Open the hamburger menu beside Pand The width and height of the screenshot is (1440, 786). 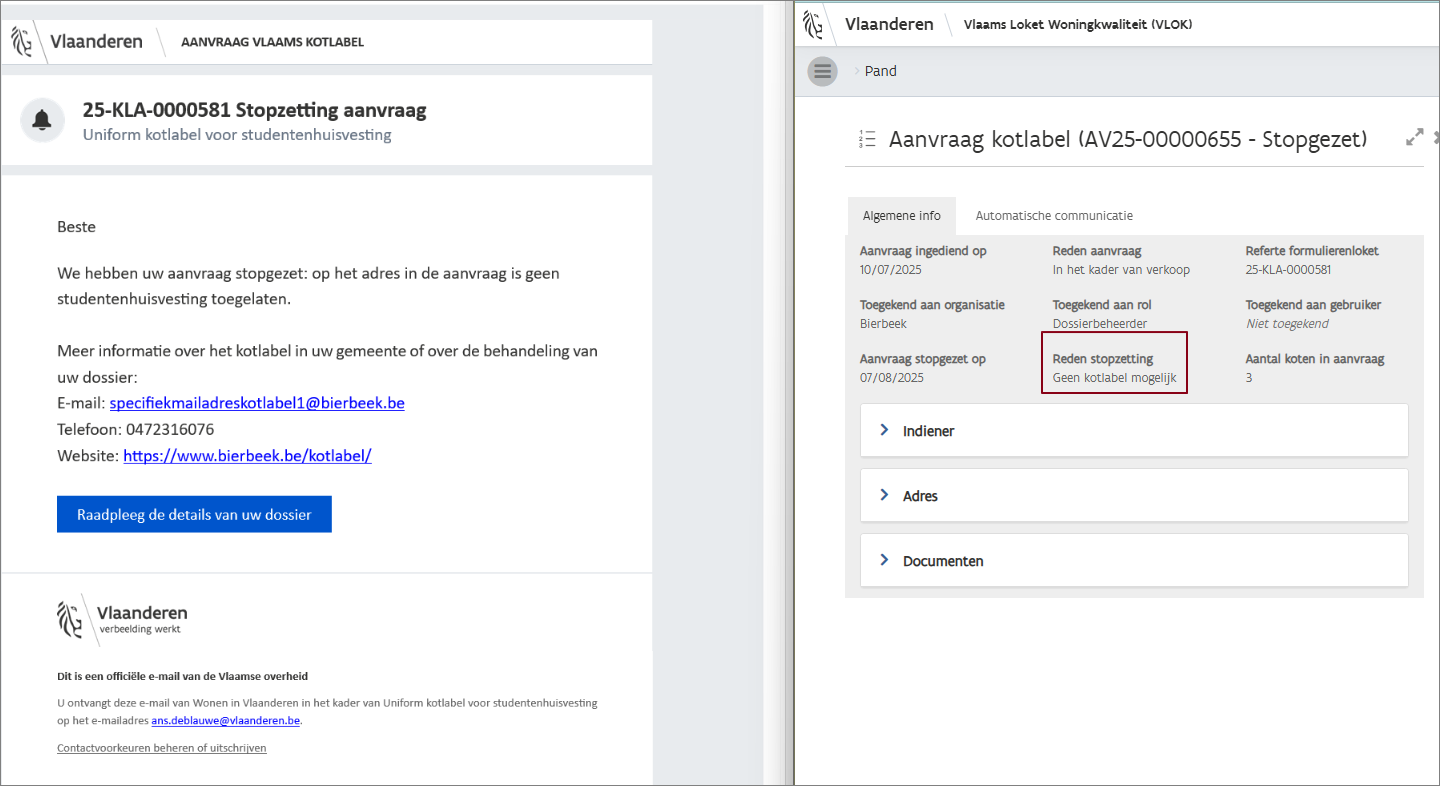[x=822, y=71]
